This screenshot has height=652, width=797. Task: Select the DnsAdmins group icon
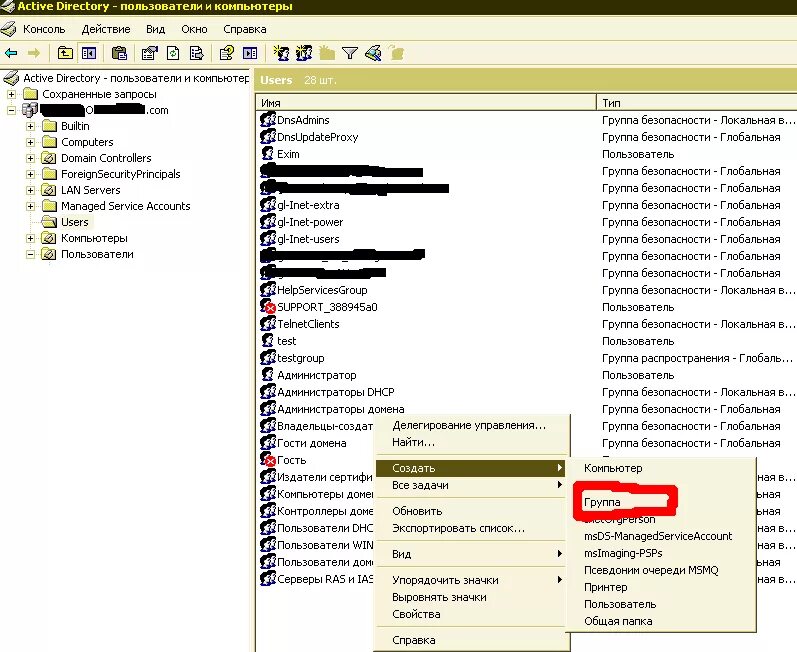(268, 119)
